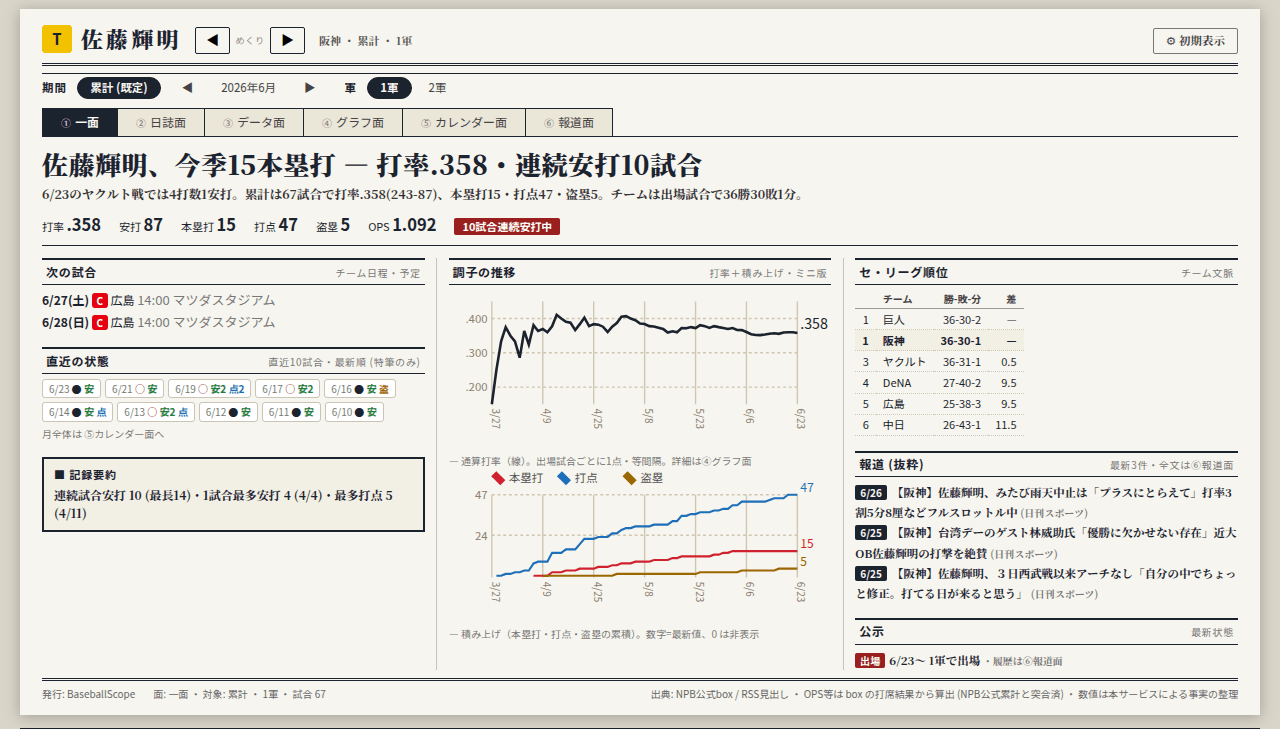Open the 3日西武戦以来アーチなし news headline
Viewport: 1280px width, 729px height.
click(1045, 584)
